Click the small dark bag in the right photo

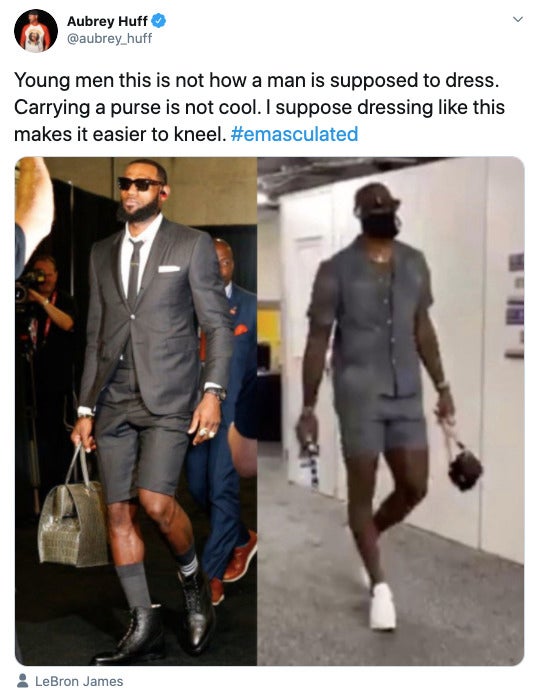[x=463, y=468]
